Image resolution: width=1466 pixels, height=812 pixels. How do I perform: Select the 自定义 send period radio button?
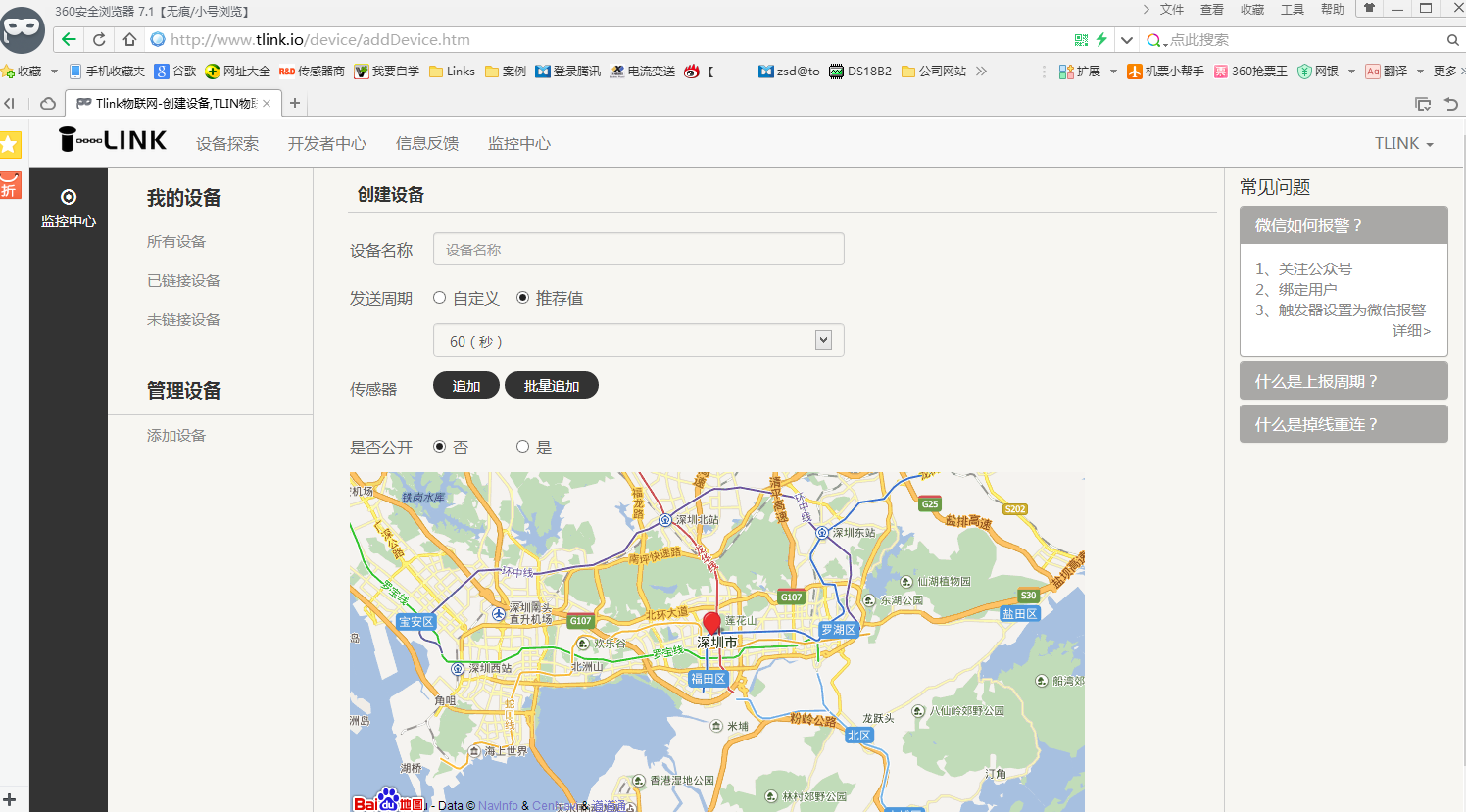tap(439, 298)
